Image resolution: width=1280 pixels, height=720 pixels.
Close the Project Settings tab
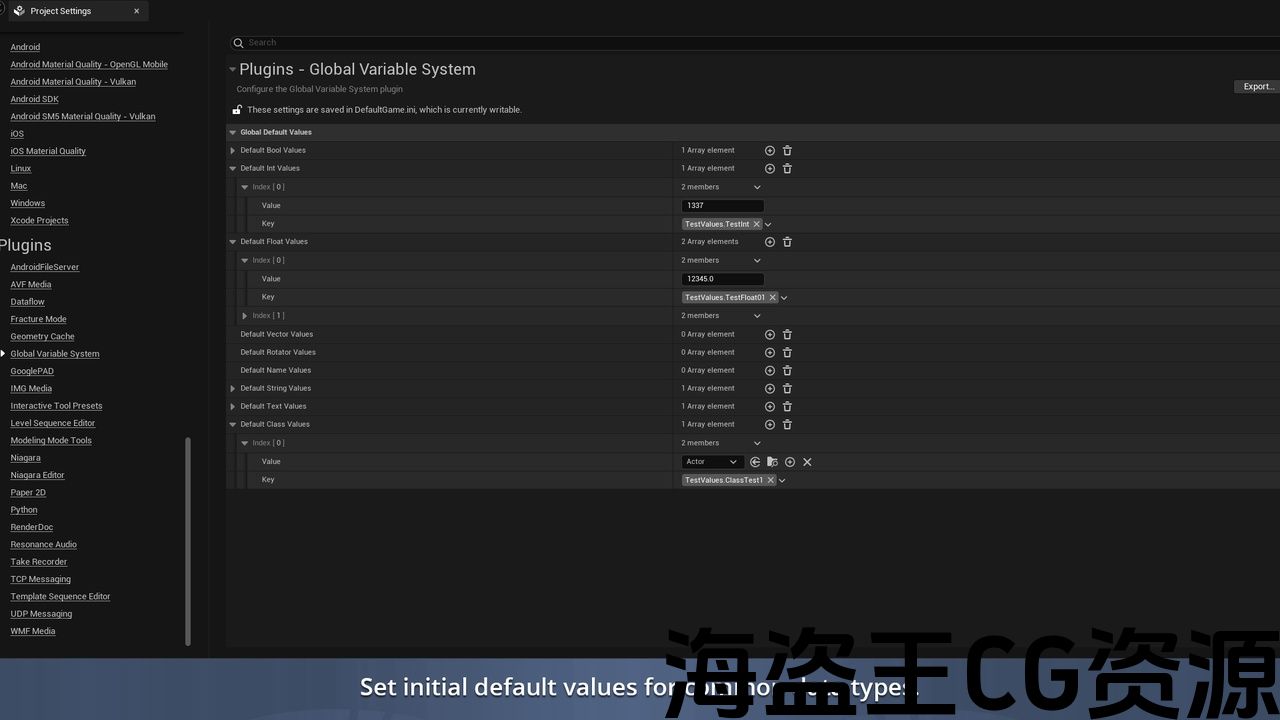point(137,11)
